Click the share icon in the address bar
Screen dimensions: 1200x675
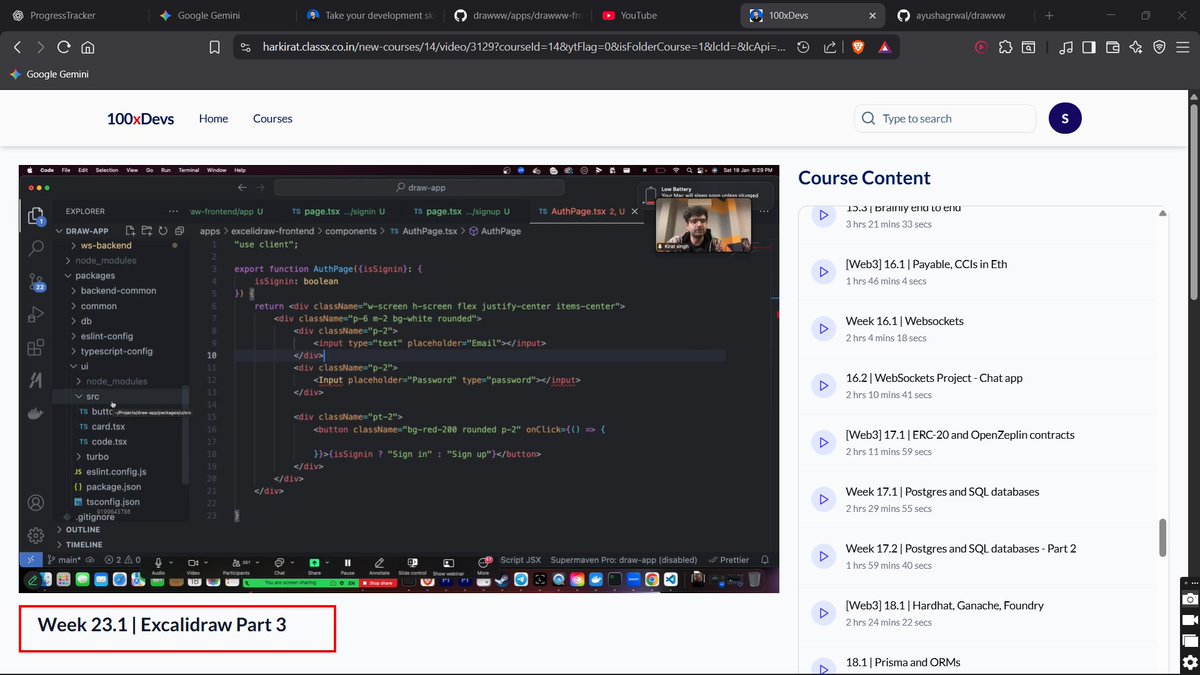pyautogui.click(x=830, y=47)
